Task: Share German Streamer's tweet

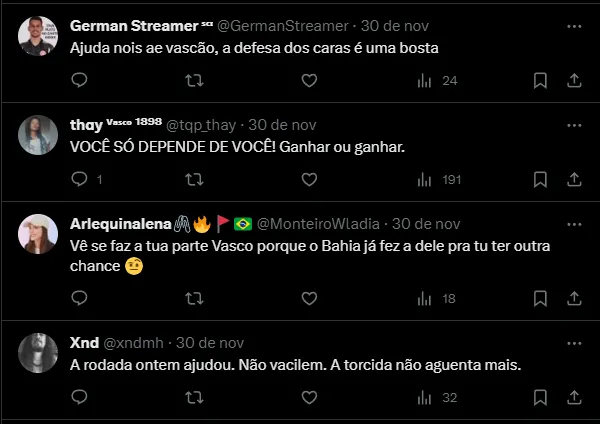Action: point(575,80)
